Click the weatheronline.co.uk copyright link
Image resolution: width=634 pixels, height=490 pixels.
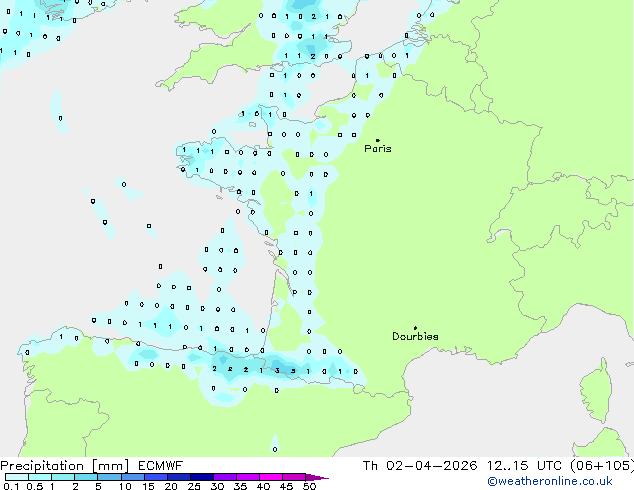(x=550, y=481)
